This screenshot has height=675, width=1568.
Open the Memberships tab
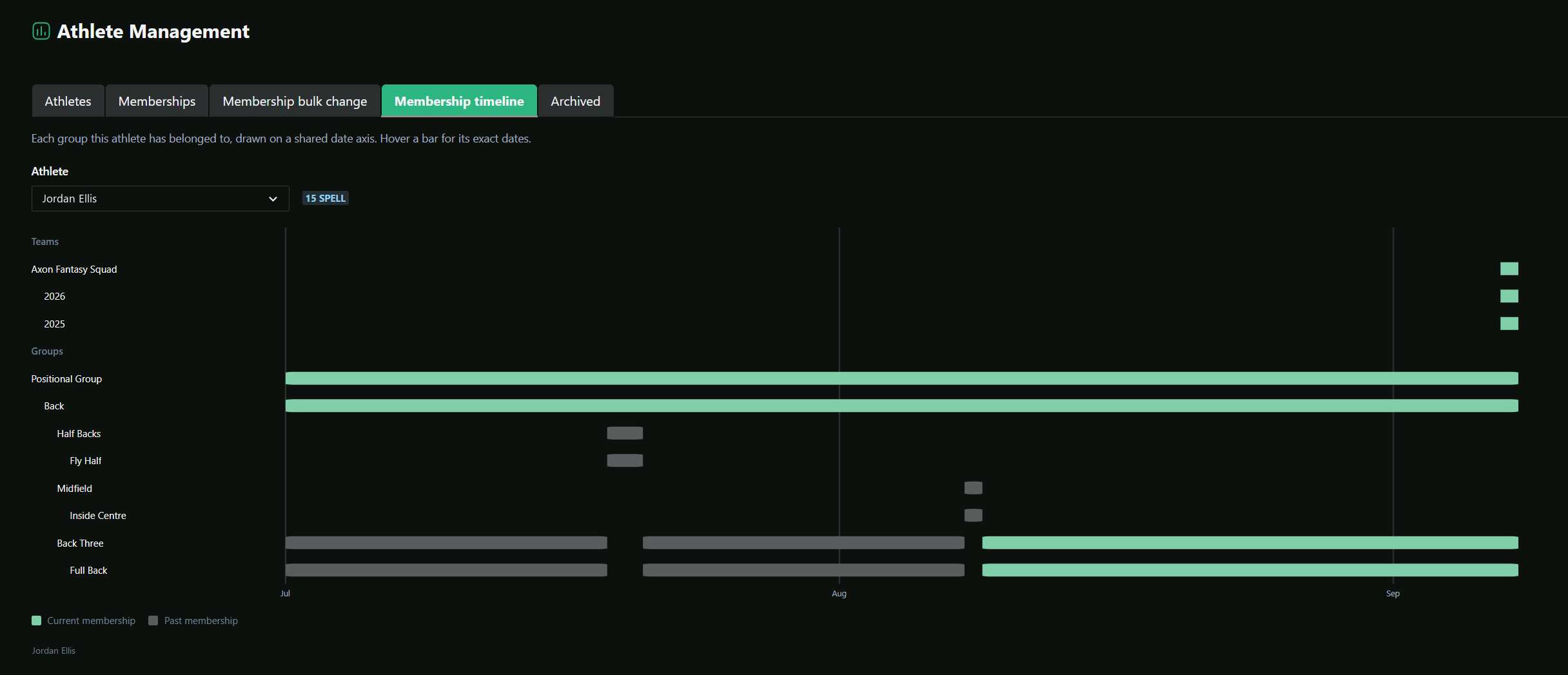pyautogui.click(x=157, y=101)
